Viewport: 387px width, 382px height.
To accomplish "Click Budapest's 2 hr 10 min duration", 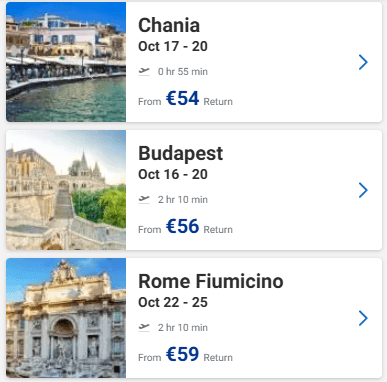I will coord(183,200).
